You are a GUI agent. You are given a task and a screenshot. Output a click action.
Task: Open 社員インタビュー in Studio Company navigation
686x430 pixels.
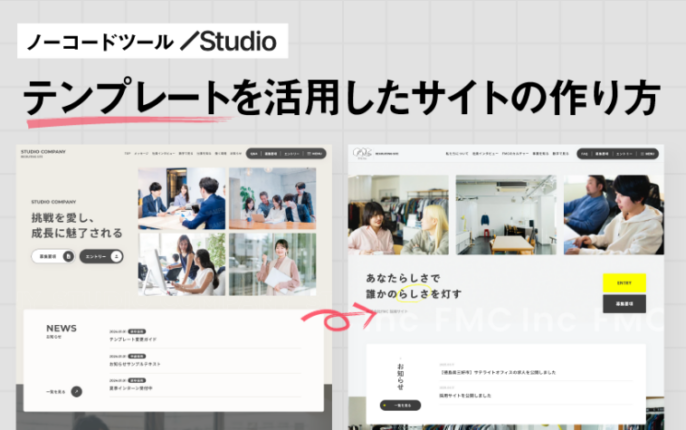pos(163,154)
